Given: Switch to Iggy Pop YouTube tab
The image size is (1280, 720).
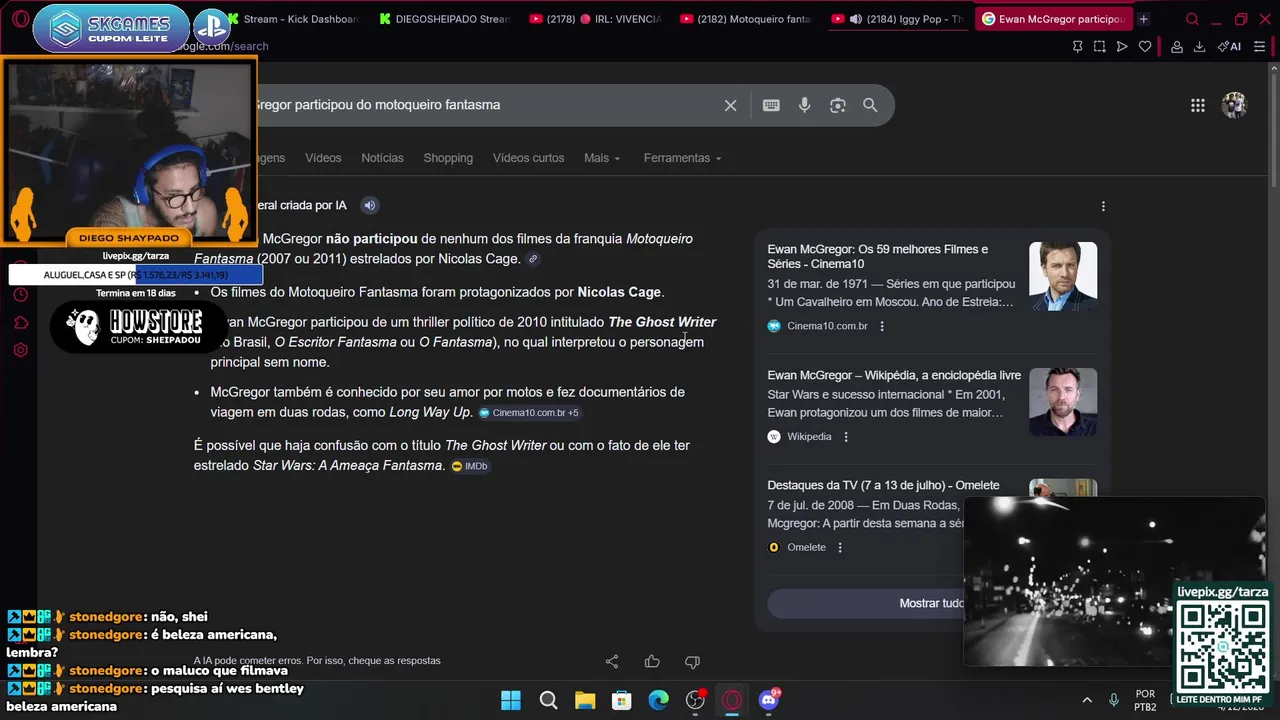Looking at the screenshot, I should [896, 19].
